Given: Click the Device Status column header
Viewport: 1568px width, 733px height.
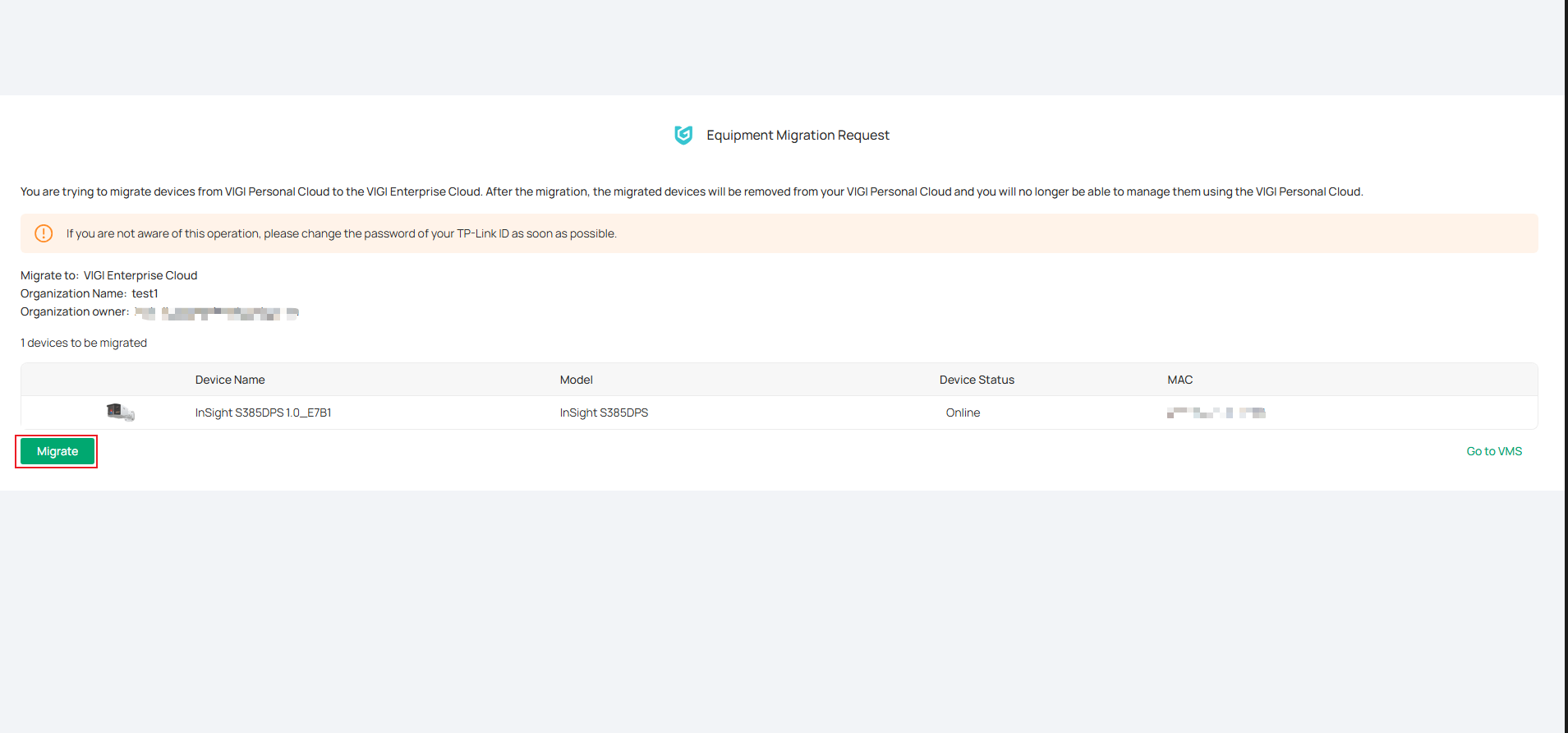Looking at the screenshot, I should point(977,380).
